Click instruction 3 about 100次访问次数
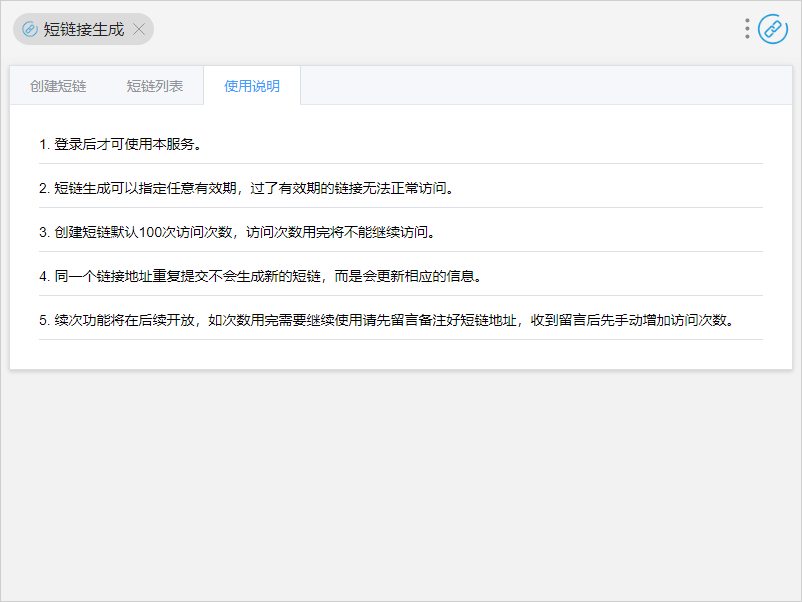This screenshot has height=602, width=802. click(x=237, y=232)
